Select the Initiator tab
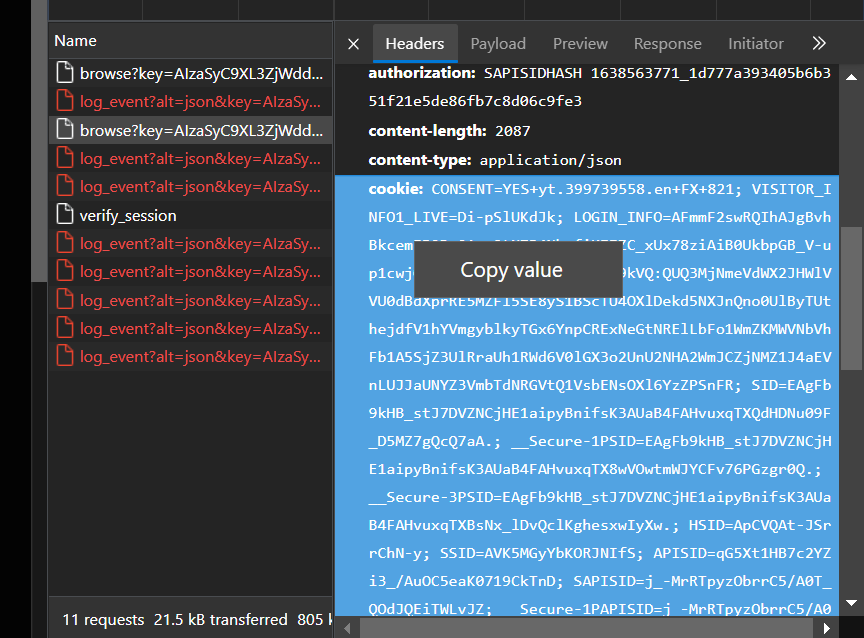 [x=755, y=44]
